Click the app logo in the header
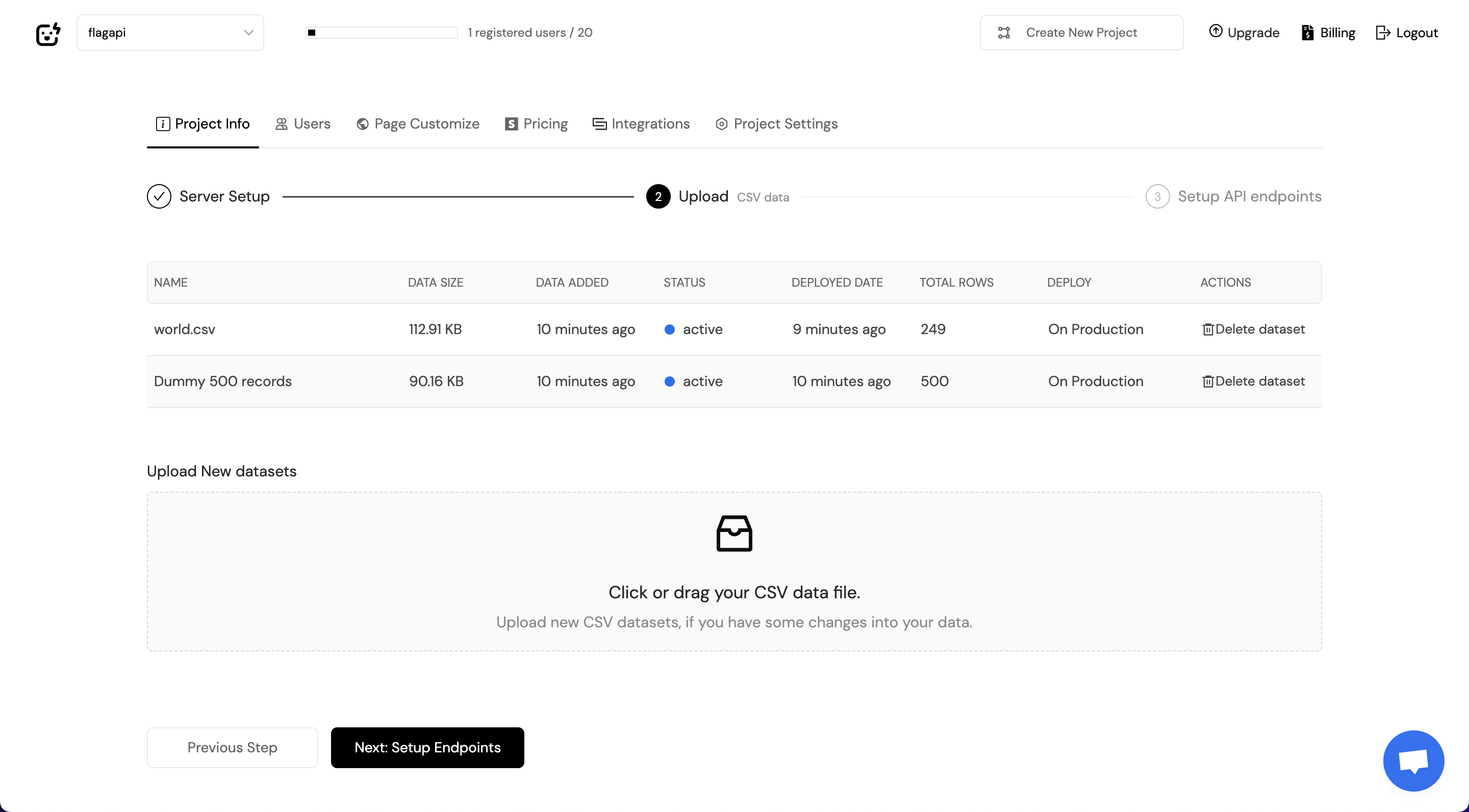The width and height of the screenshot is (1469, 812). click(x=48, y=33)
